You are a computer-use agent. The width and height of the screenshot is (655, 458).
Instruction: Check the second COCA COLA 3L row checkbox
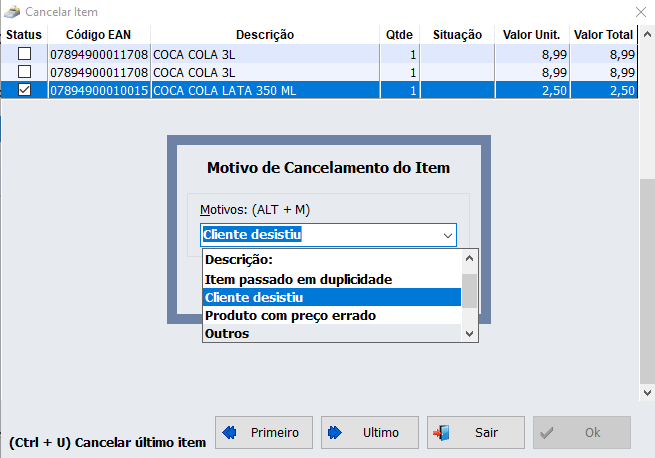click(x=24, y=72)
